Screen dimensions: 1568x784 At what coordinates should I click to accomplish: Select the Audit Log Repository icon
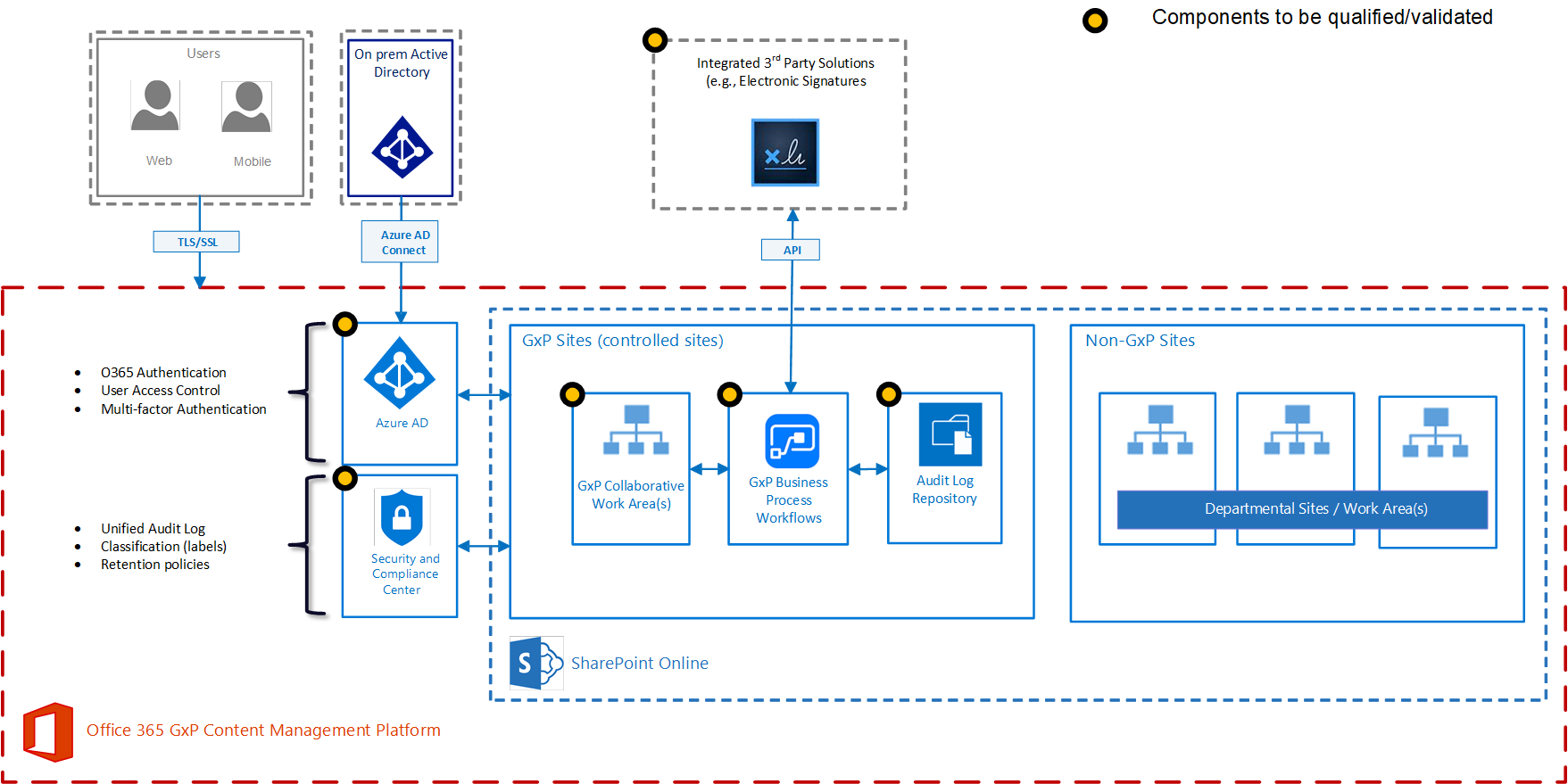[x=950, y=434]
